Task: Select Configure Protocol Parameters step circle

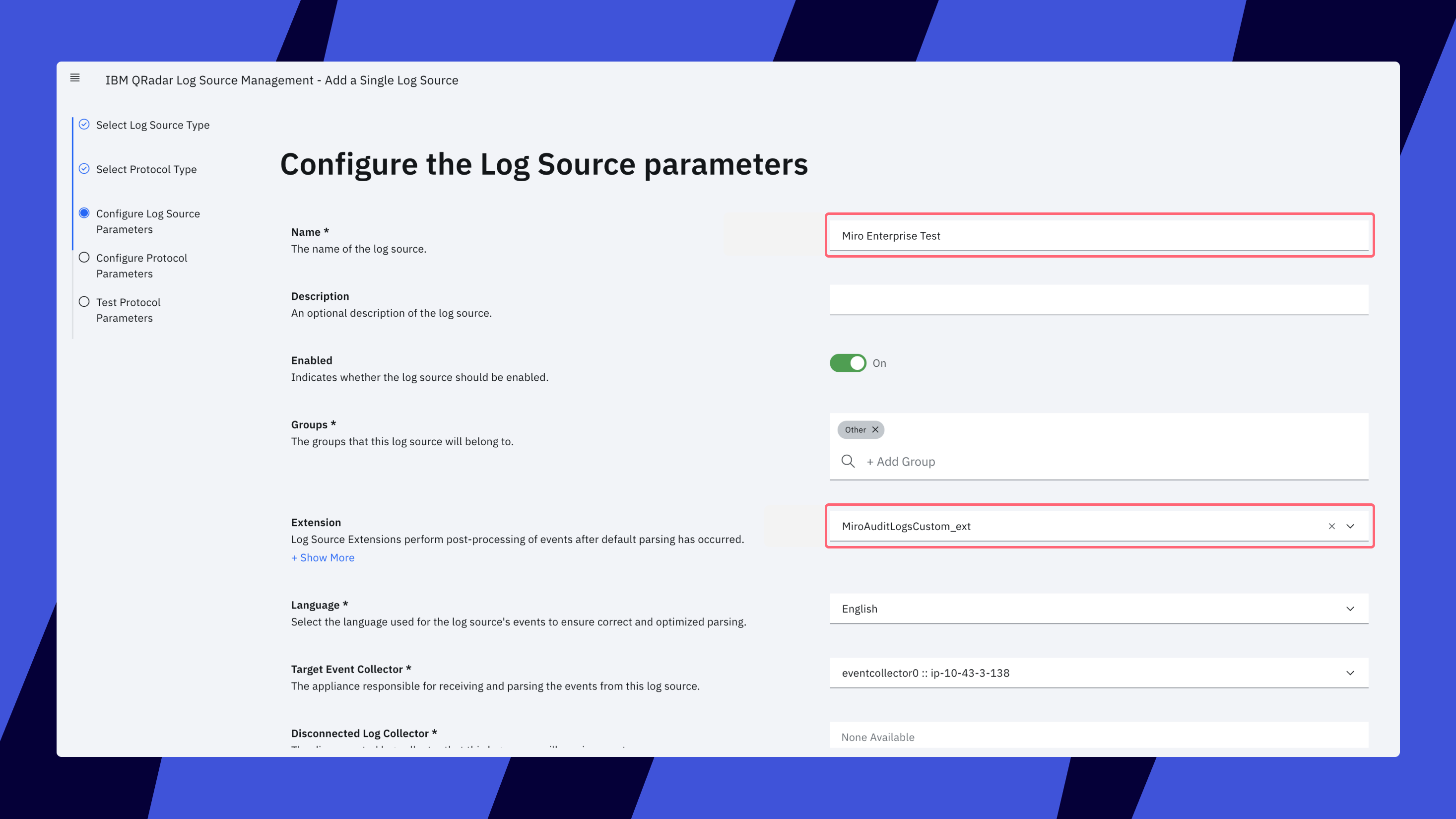Action: [x=84, y=258]
